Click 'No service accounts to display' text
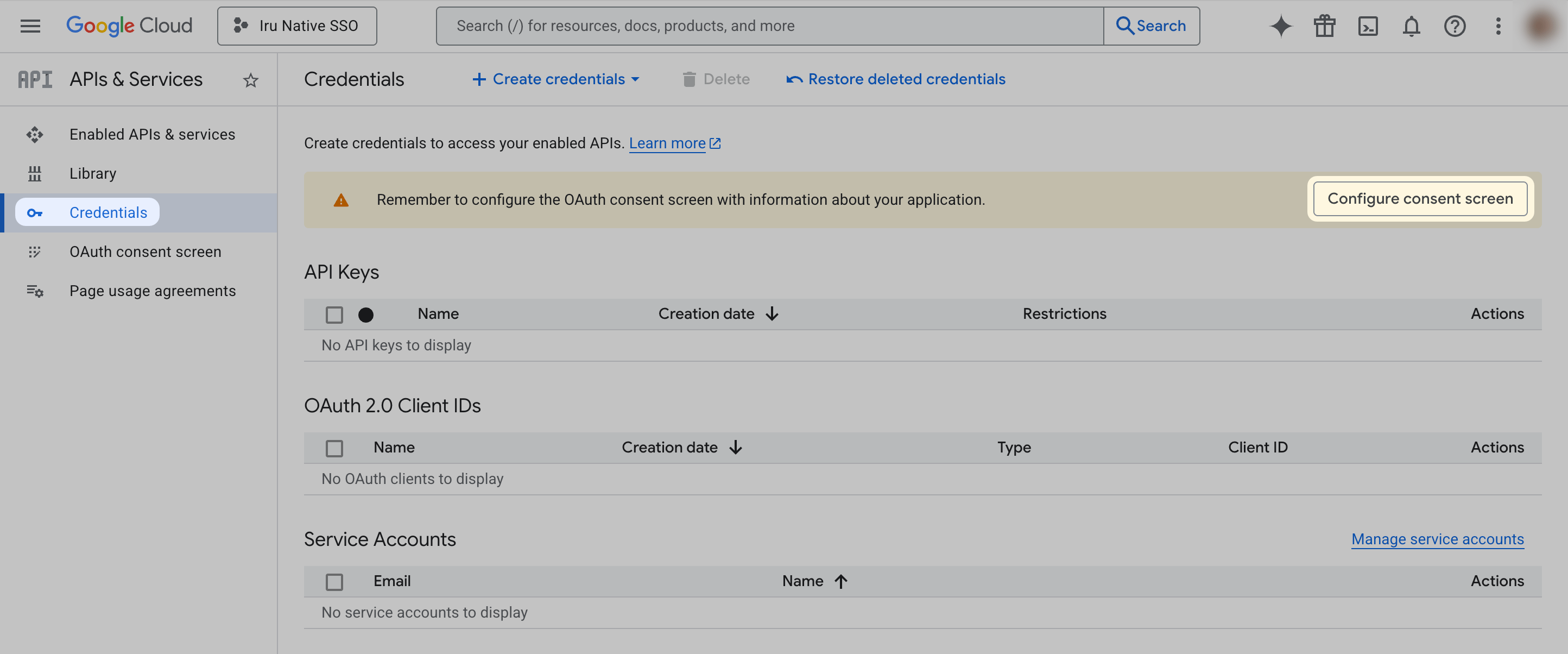The image size is (1568, 654). [x=424, y=613]
